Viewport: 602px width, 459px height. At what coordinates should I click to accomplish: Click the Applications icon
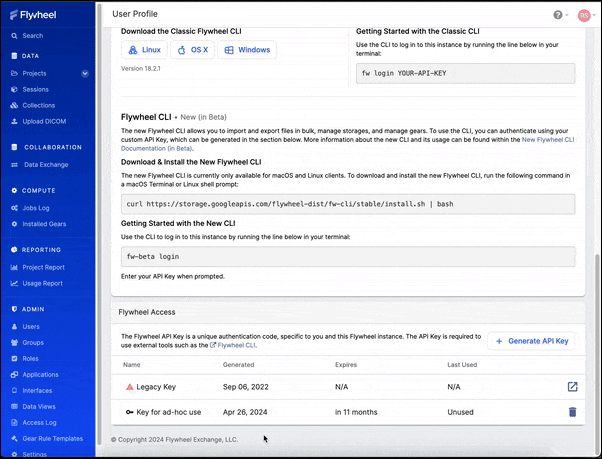tap(14, 375)
